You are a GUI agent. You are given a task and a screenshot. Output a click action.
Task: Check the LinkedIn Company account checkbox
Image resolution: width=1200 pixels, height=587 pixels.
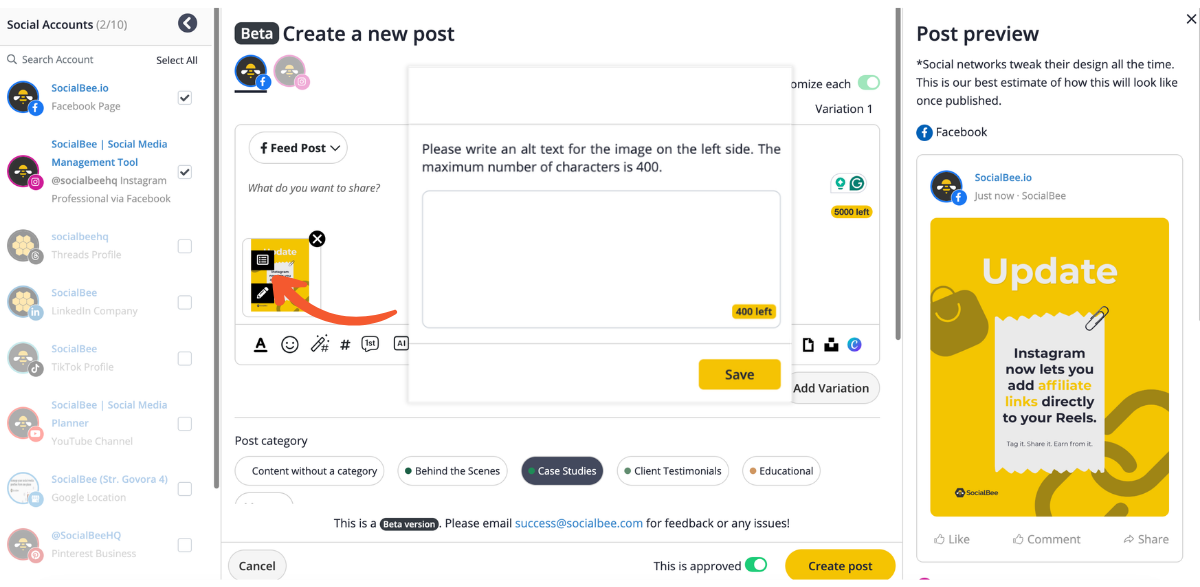pos(185,302)
